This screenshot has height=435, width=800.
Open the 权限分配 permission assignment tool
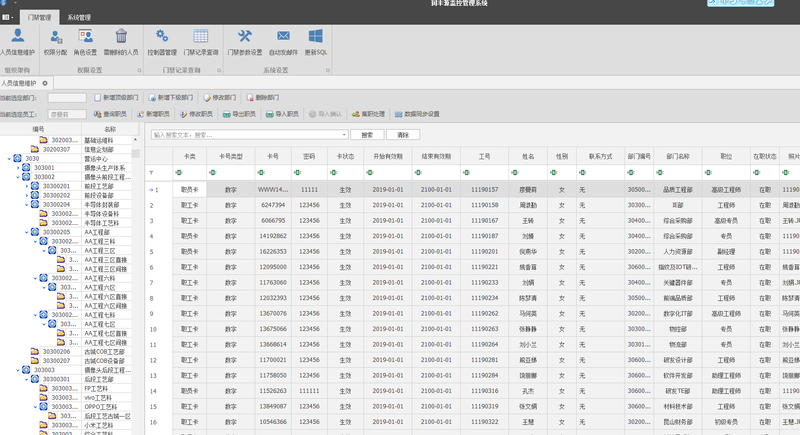pyautogui.click(x=55, y=42)
